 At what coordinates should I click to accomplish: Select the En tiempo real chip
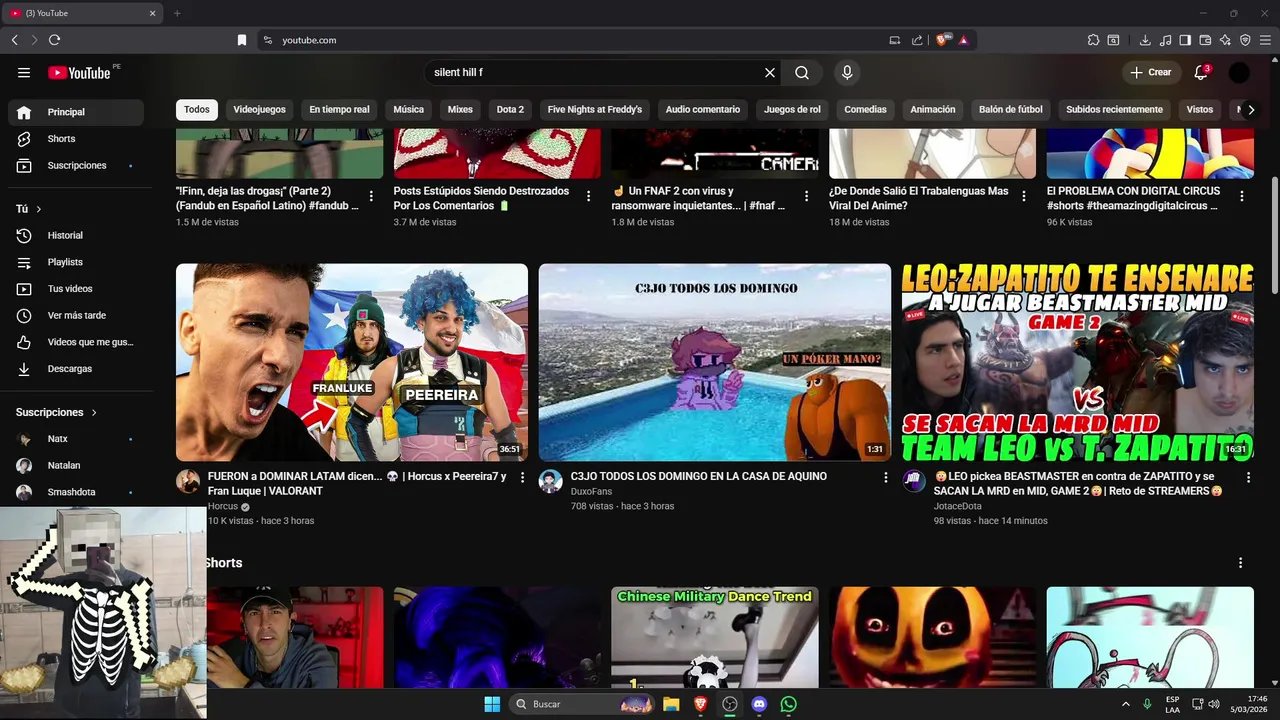point(339,110)
